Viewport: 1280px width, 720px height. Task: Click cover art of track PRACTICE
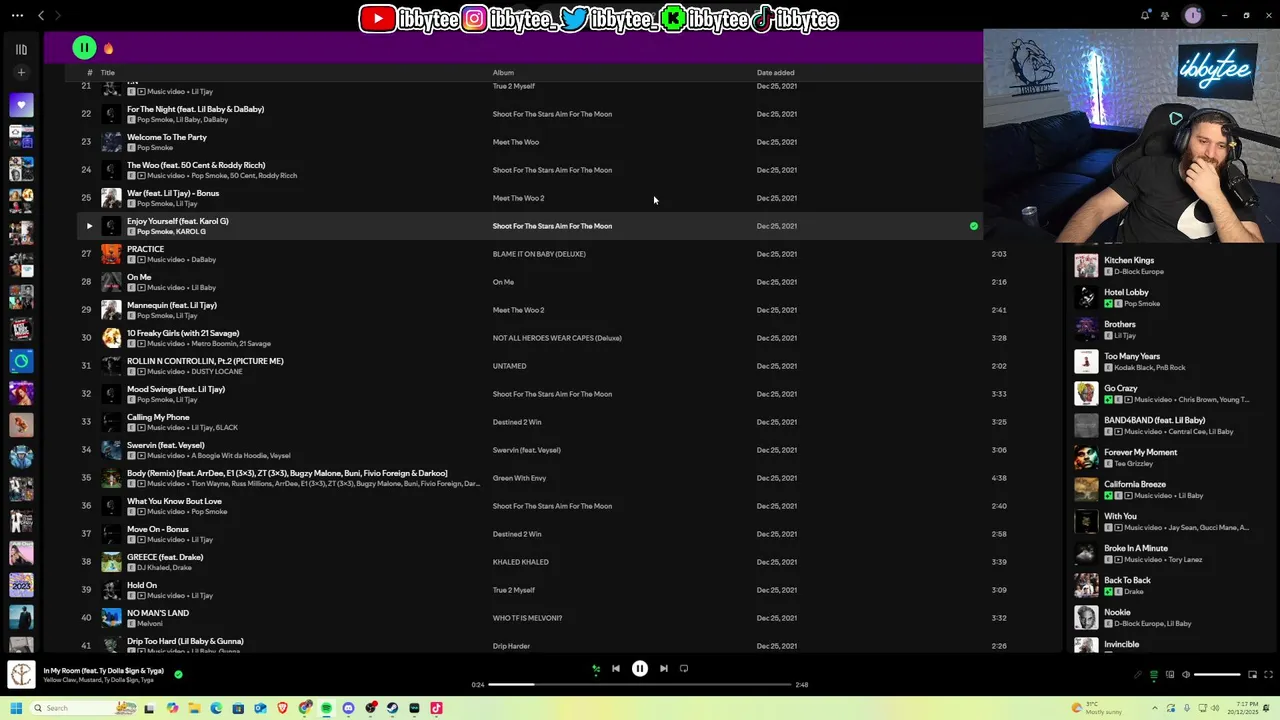pyautogui.click(x=111, y=254)
